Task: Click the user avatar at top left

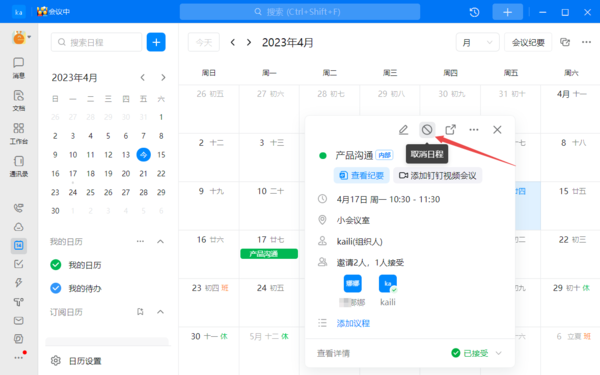Action: pos(19,38)
